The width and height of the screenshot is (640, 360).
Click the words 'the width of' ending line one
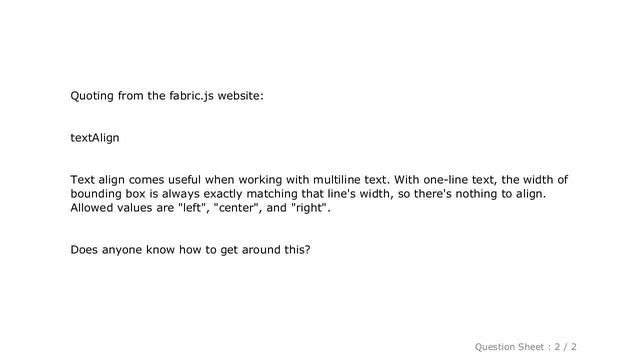(535, 180)
